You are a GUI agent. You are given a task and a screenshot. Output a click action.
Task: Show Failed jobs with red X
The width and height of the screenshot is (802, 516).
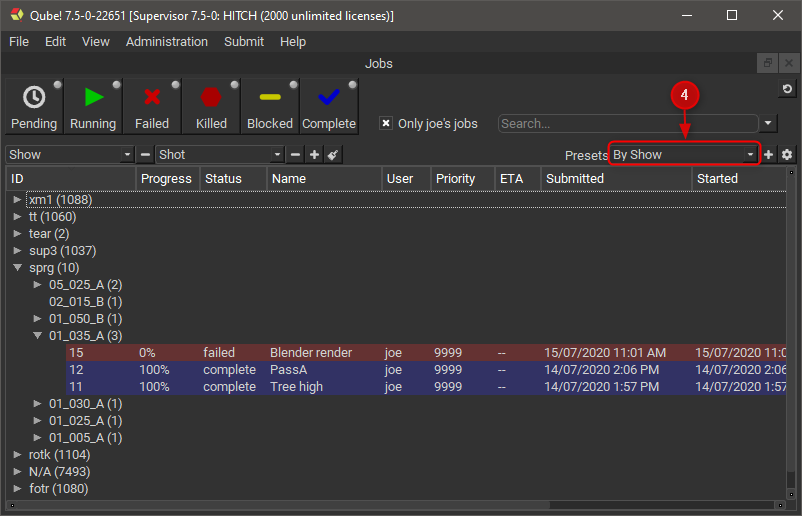[x=152, y=106]
